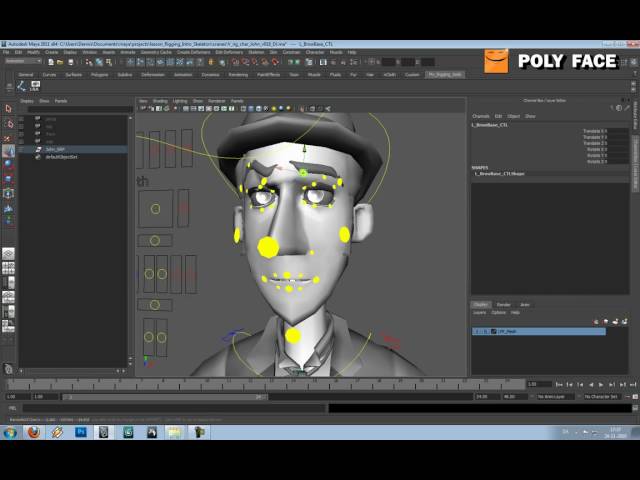Click the New Scene icon
The image size is (640, 480).
51,62
